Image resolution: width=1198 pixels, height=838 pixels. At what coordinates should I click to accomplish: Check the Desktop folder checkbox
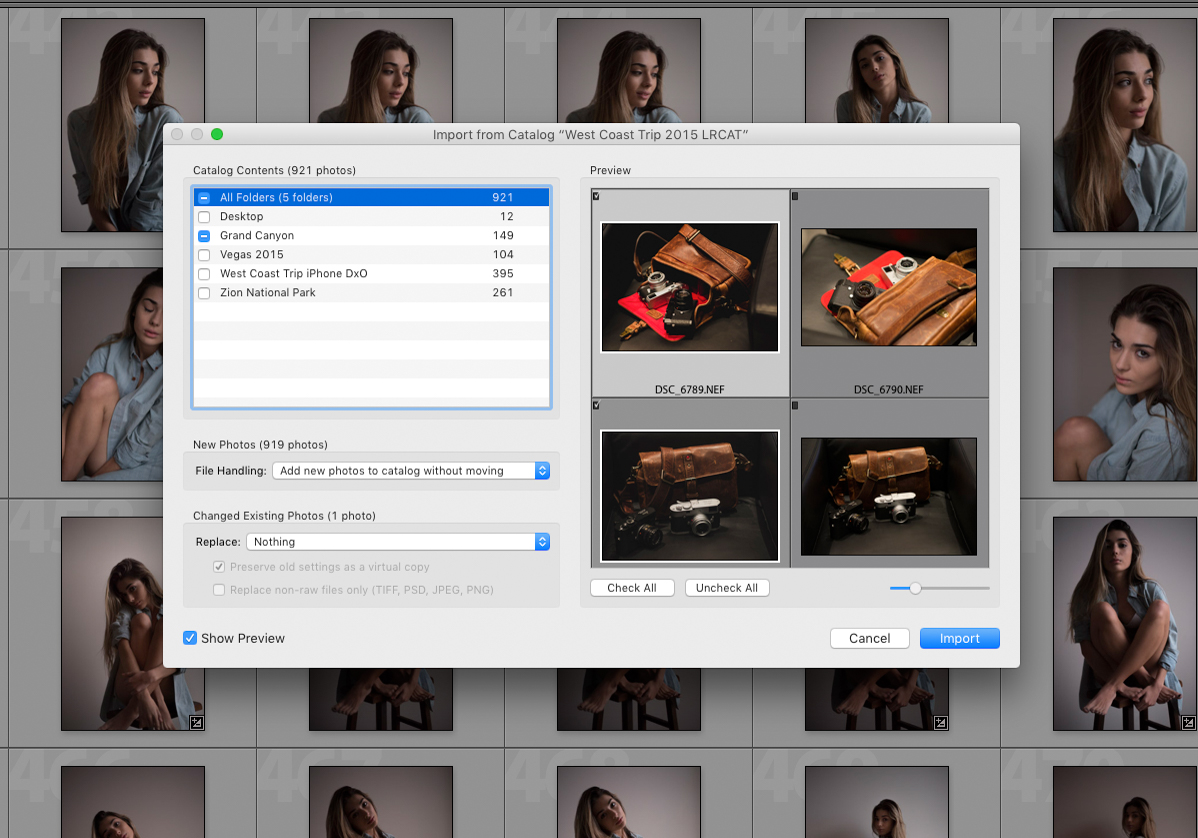coord(203,216)
